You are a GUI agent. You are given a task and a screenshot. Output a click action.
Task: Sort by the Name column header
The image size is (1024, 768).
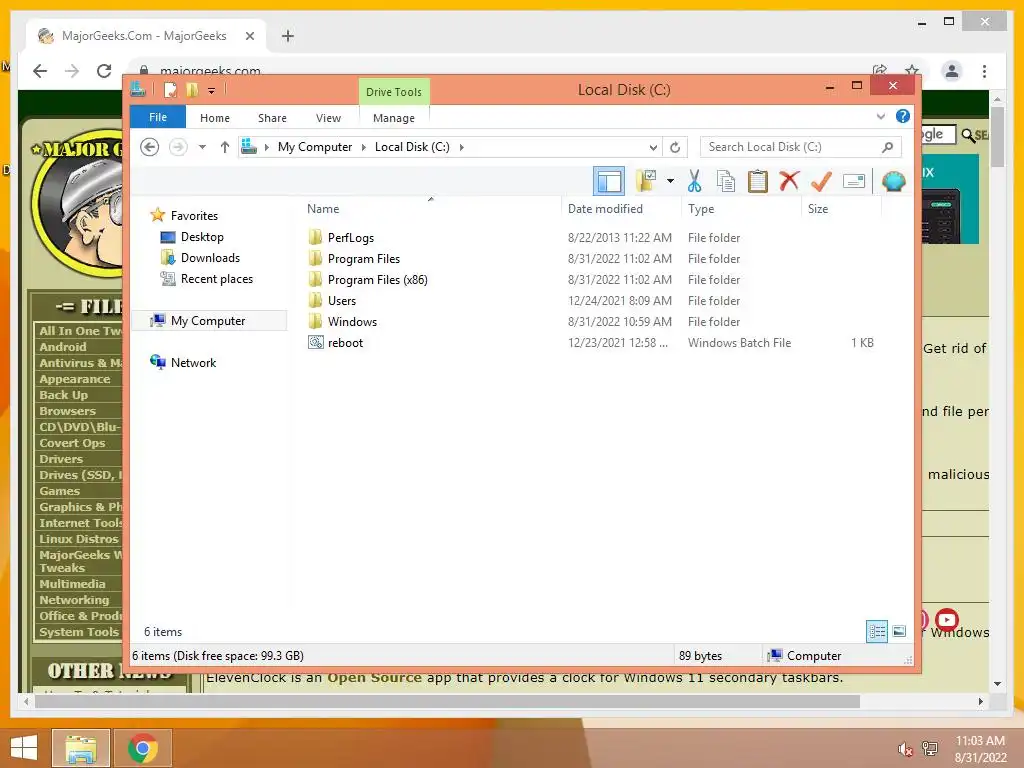tap(430, 208)
